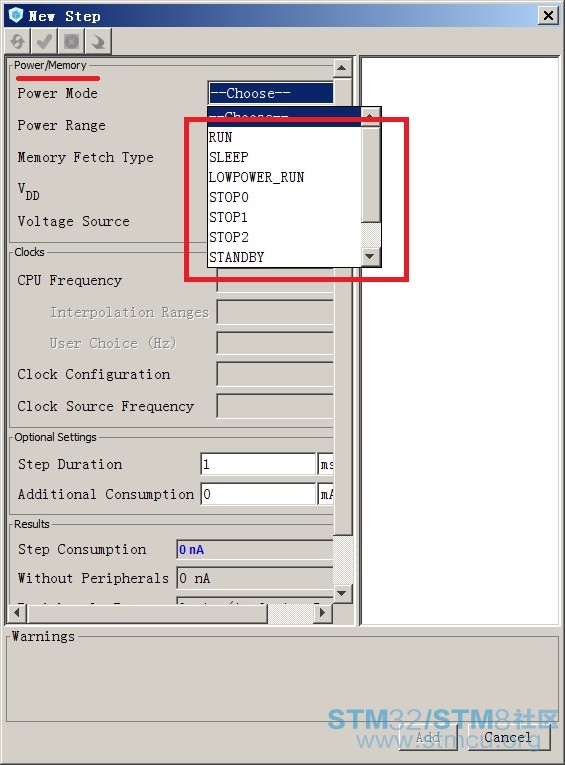Click the CPU Frequency field
Screen dimensions: 565x765
coord(275,283)
